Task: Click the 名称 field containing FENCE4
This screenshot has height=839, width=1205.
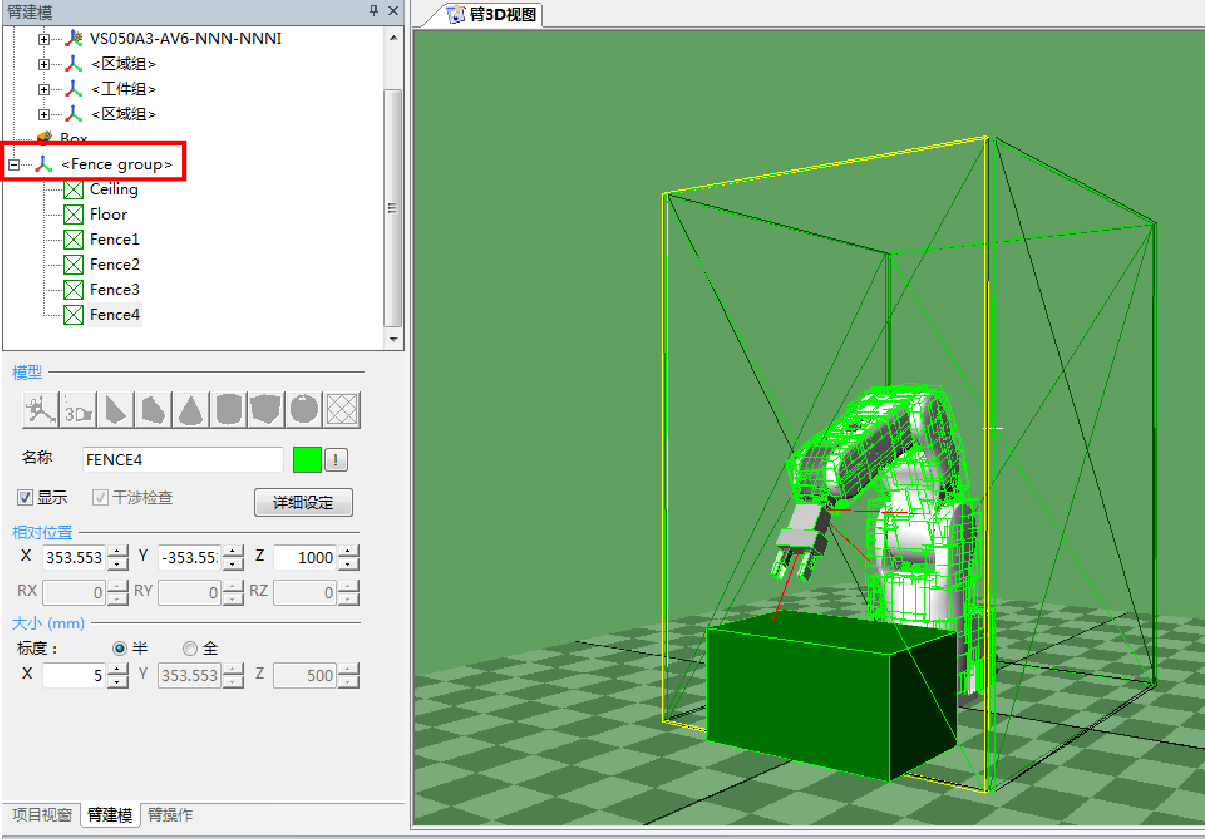Action: (x=183, y=460)
